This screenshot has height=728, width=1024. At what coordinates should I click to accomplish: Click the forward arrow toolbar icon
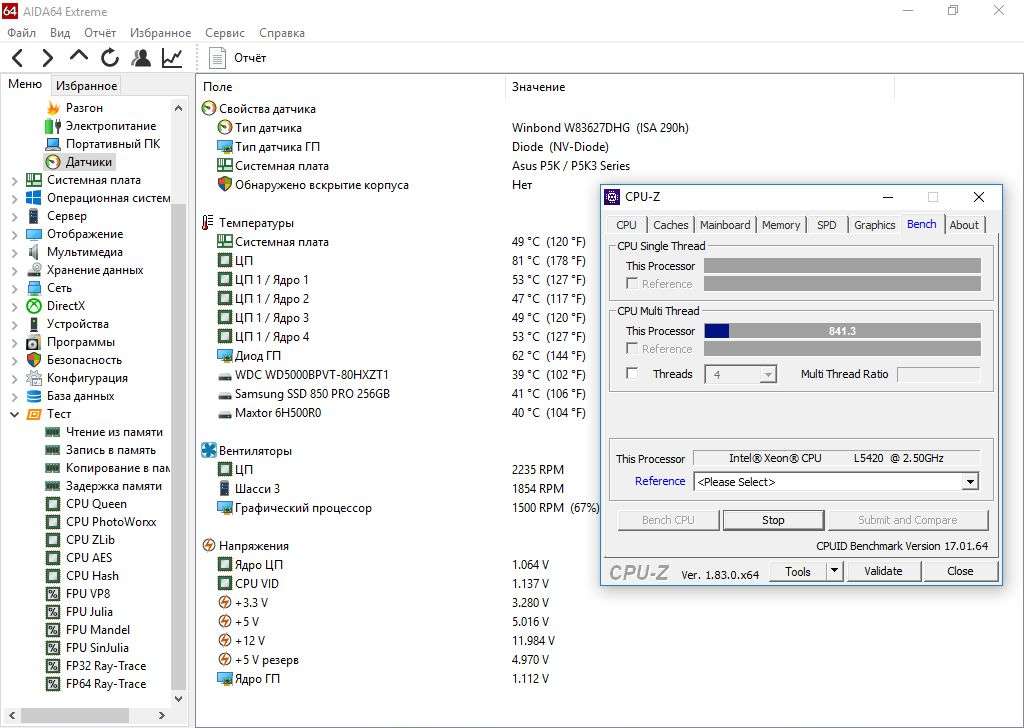pyautogui.click(x=47, y=58)
